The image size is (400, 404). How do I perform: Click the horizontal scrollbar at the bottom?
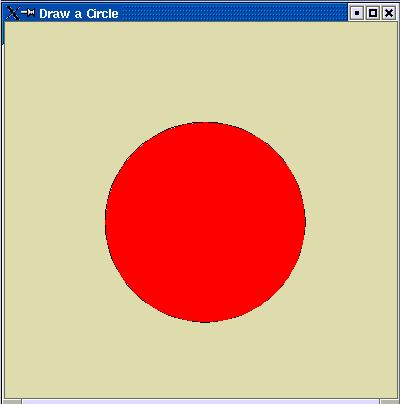[x=201, y=401]
